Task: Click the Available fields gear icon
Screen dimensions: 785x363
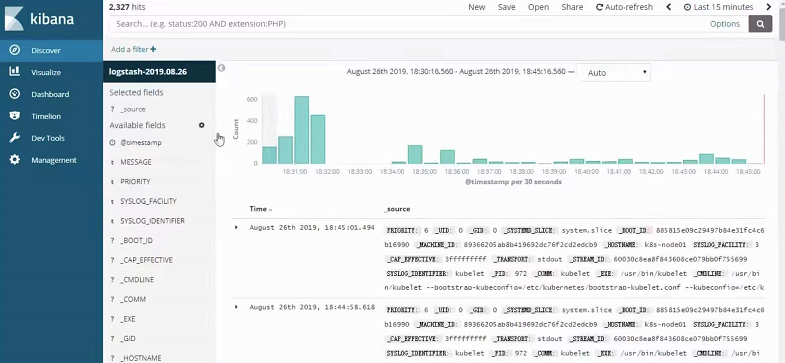Action: click(202, 125)
